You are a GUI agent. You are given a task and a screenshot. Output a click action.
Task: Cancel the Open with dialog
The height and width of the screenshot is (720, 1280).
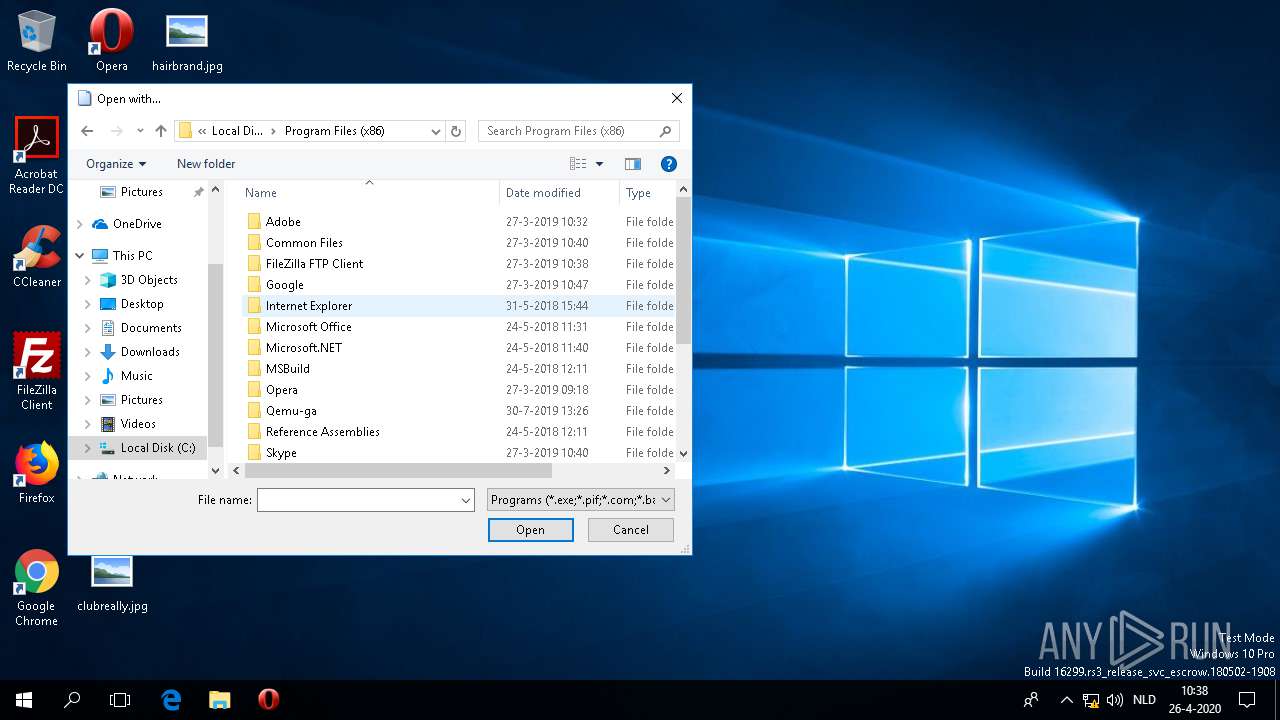coord(631,530)
